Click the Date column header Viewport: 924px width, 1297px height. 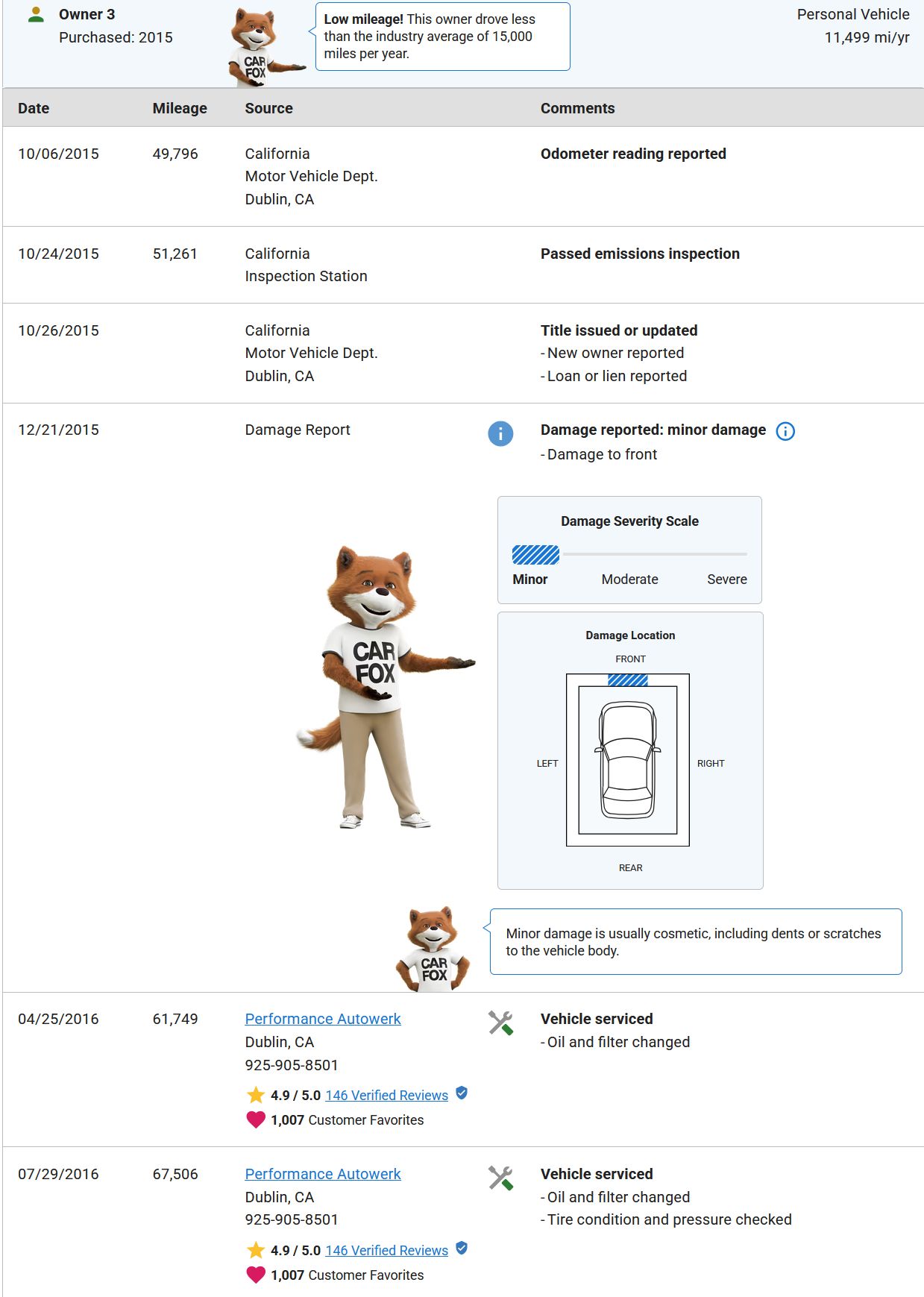click(x=34, y=108)
